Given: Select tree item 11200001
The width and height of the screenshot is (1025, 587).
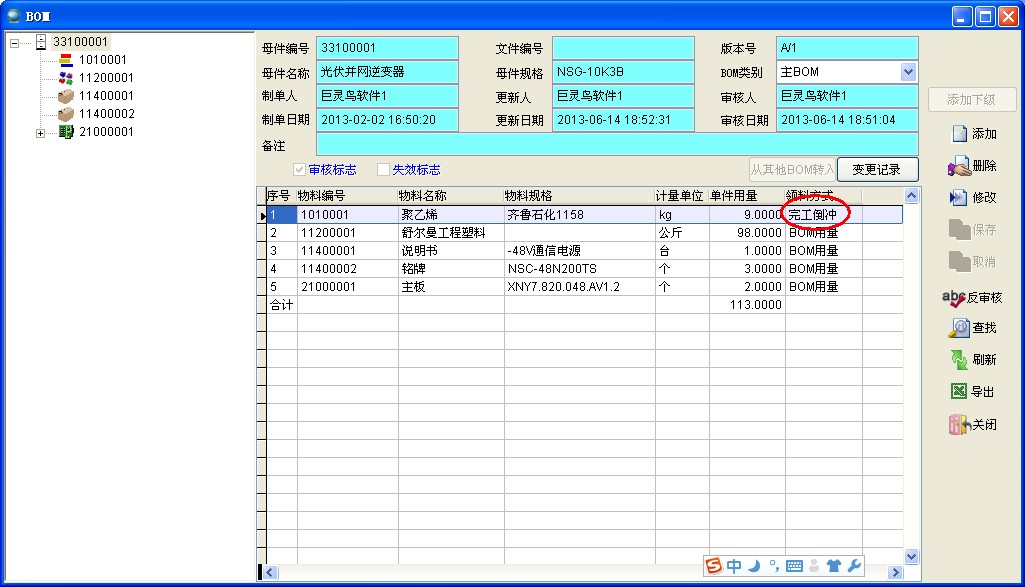Looking at the screenshot, I should click(x=106, y=78).
